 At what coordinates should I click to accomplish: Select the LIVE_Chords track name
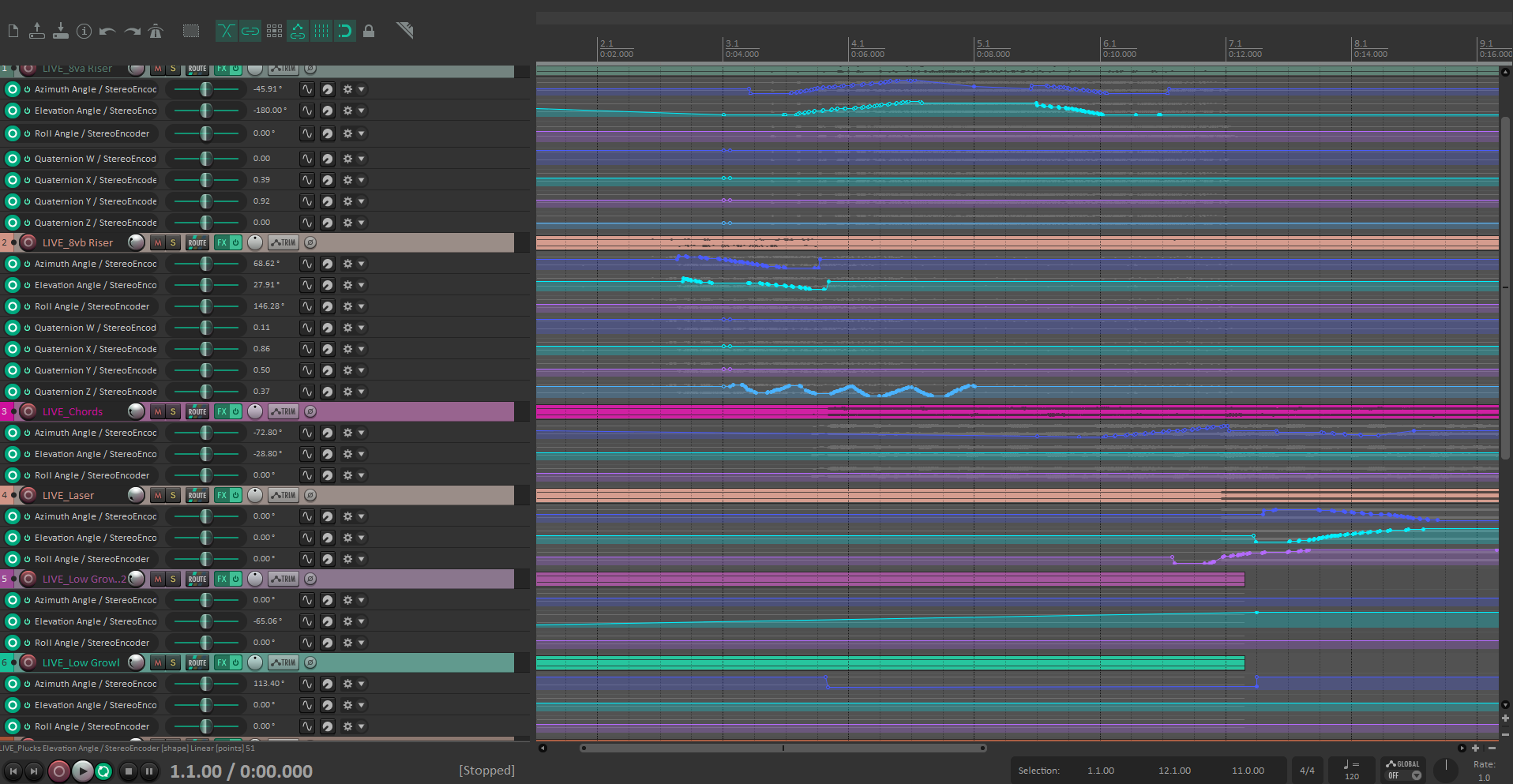pyautogui.click(x=73, y=412)
